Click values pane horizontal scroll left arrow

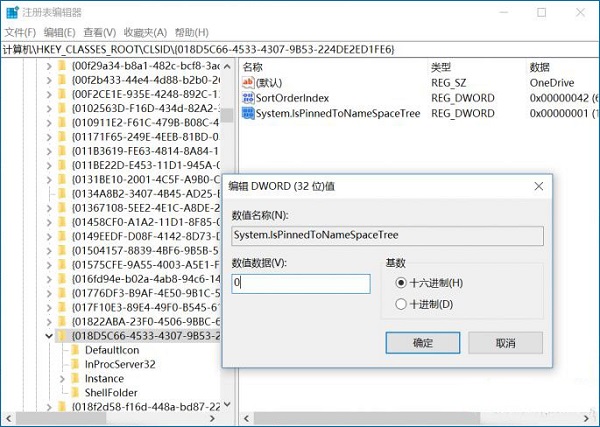246,418
